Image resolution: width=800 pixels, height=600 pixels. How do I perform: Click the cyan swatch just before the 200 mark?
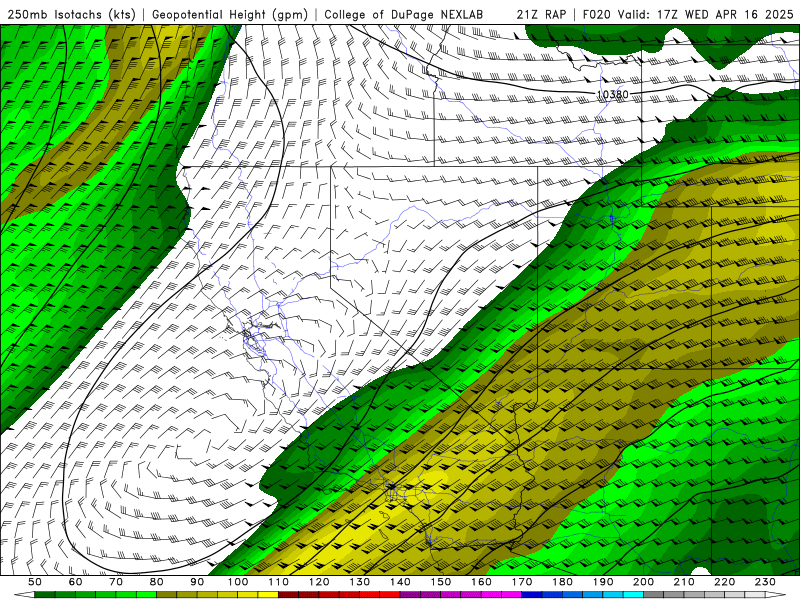pos(634,595)
